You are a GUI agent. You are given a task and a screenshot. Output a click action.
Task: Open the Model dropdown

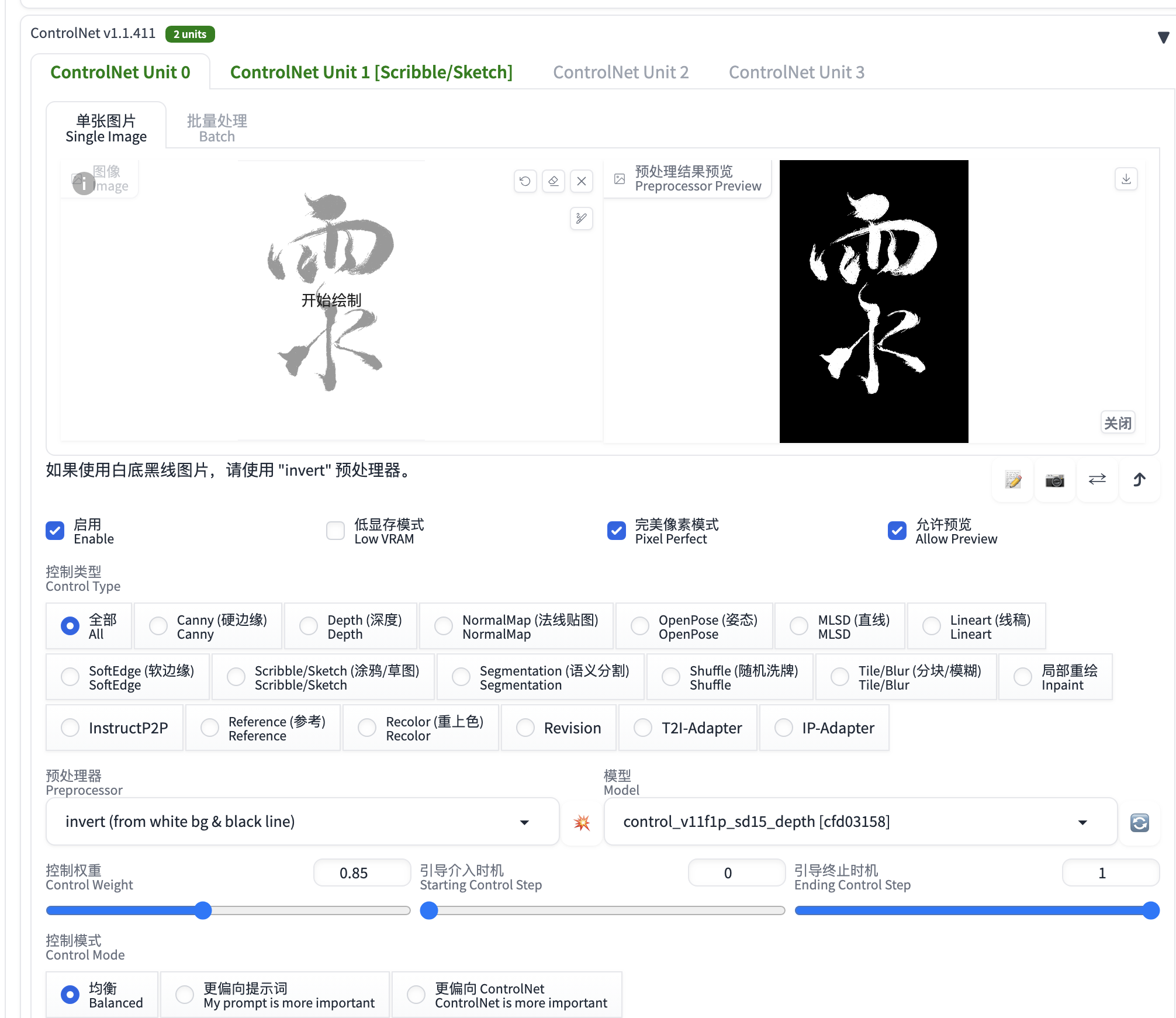tap(860, 822)
